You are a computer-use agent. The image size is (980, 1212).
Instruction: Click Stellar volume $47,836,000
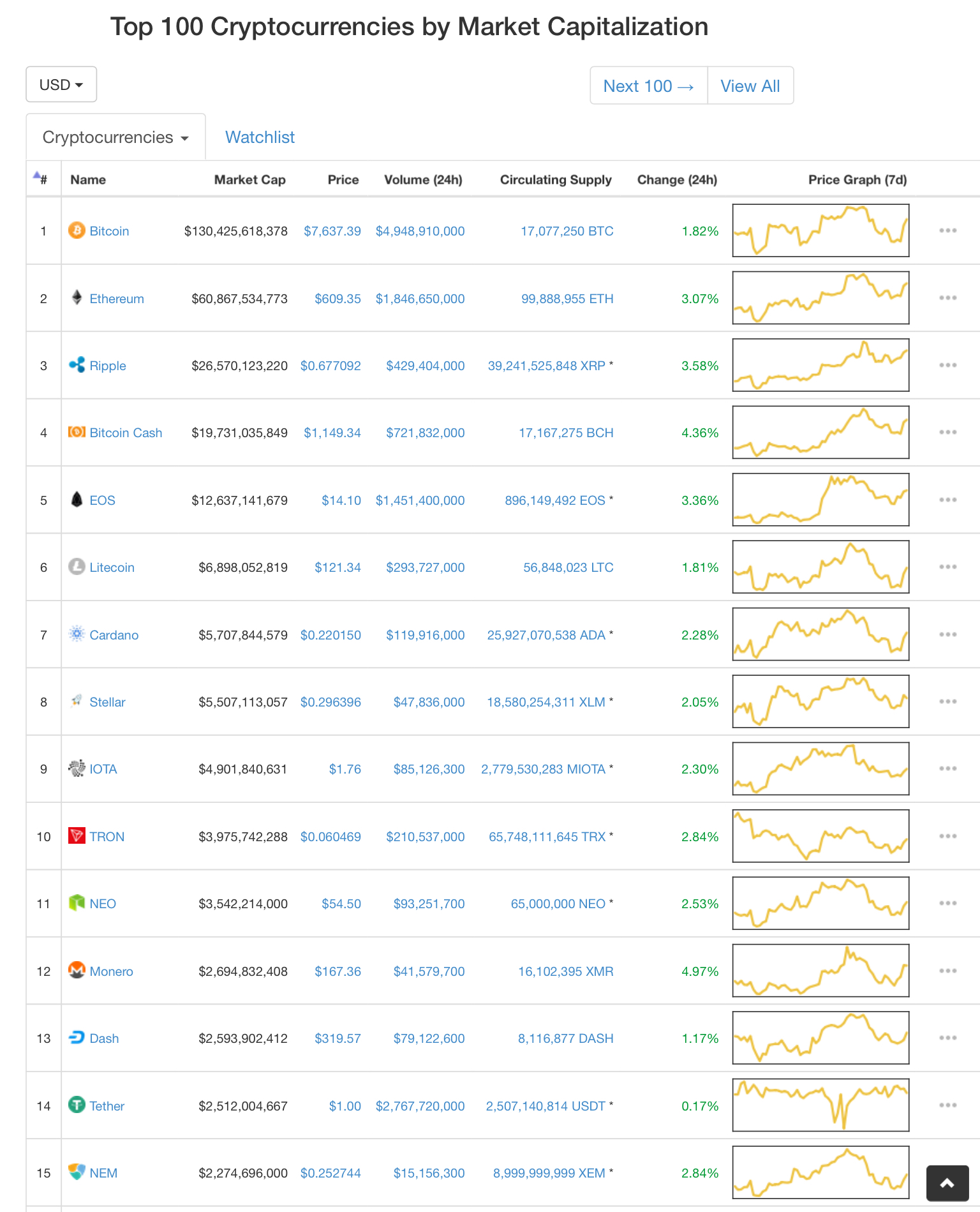[429, 702]
